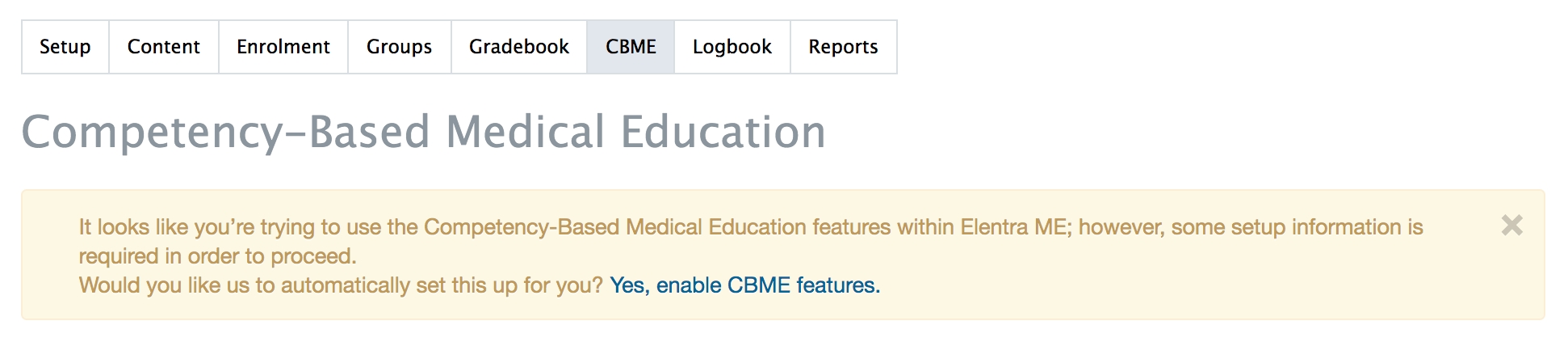The width and height of the screenshot is (1568, 346).
Task: Click 'Yes, enable CBME features' link
Action: 744,285
